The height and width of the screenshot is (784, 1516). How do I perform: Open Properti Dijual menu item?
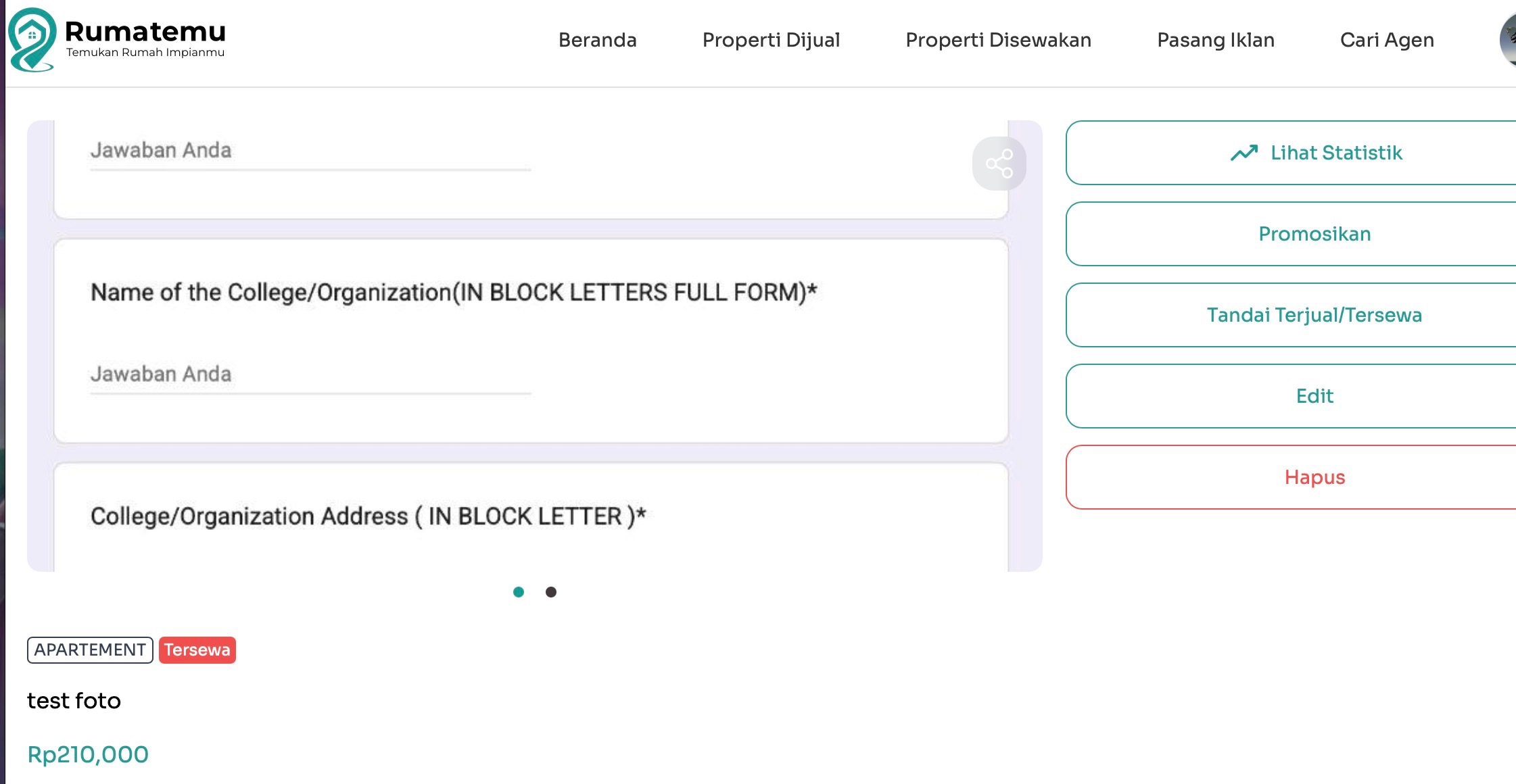771,40
